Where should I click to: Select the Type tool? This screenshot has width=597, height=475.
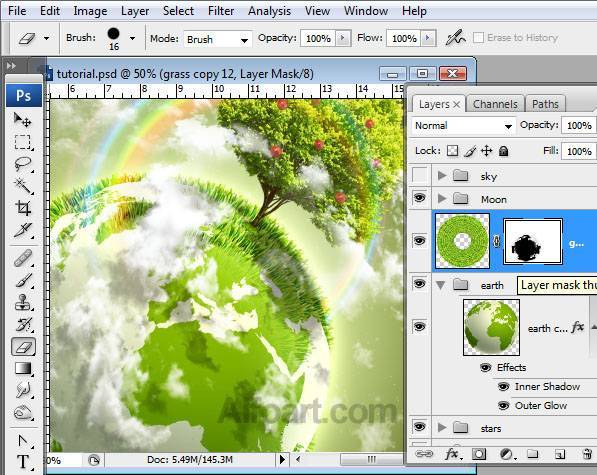pos(22,462)
